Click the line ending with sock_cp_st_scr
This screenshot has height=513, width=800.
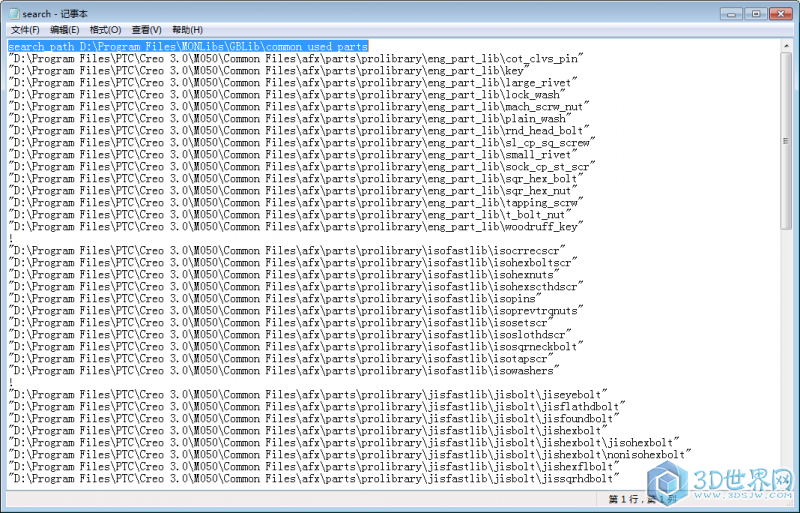302,166
